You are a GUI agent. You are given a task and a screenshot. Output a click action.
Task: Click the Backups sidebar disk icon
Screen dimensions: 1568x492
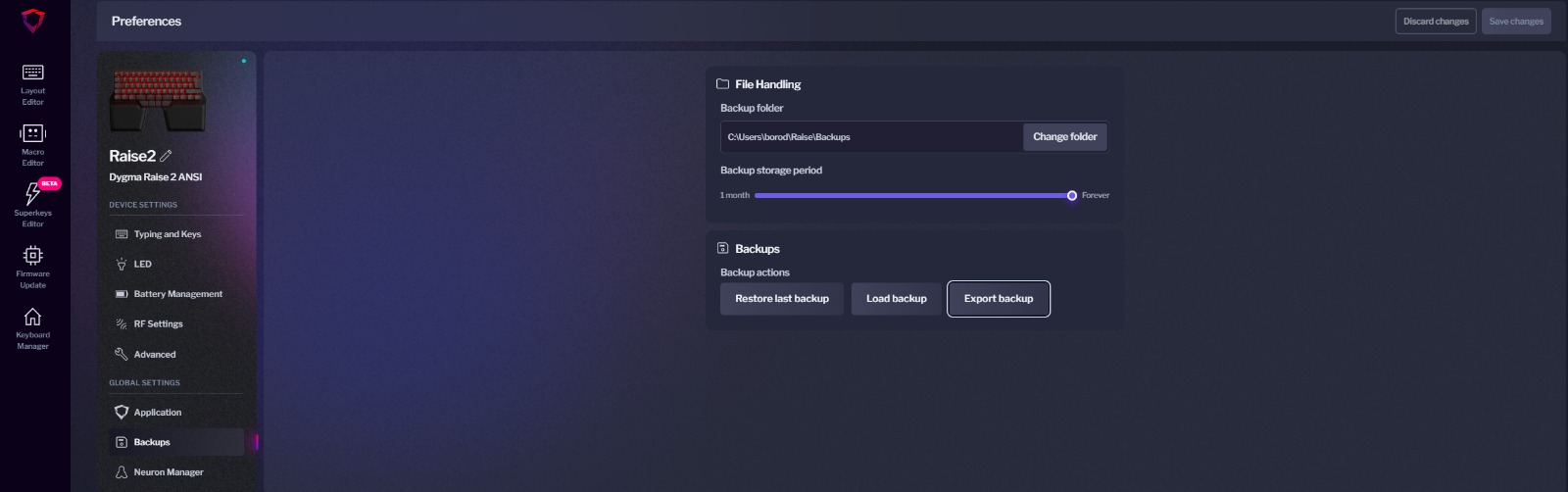(122, 442)
